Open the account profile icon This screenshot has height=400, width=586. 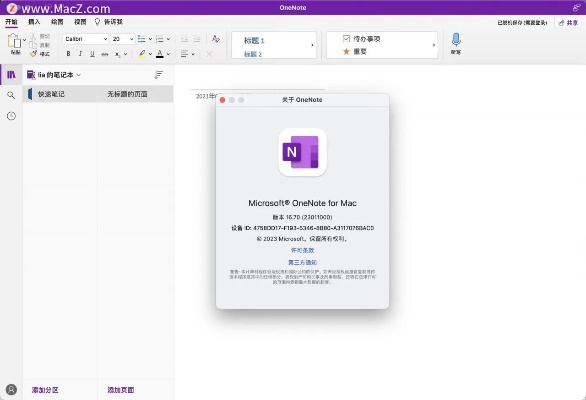click(12, 390)
